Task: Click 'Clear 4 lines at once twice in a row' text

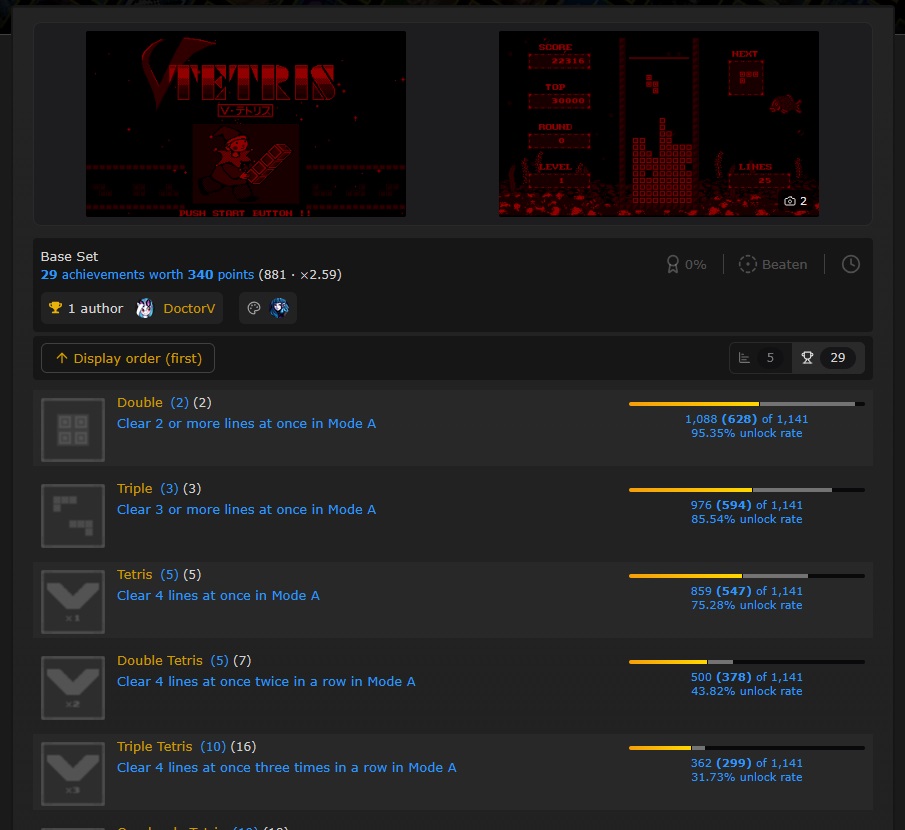Action: click(266, 682)
